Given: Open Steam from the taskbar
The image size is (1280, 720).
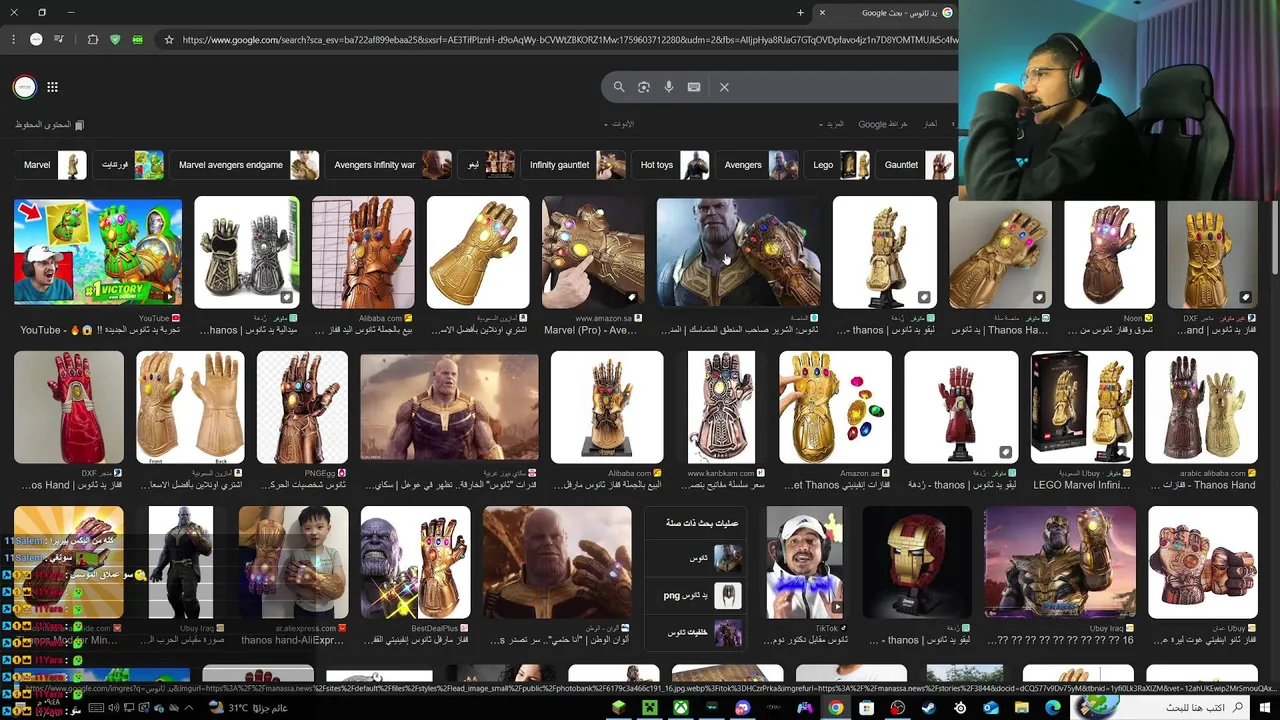Looking at the screenshot, I should point(929,708).
